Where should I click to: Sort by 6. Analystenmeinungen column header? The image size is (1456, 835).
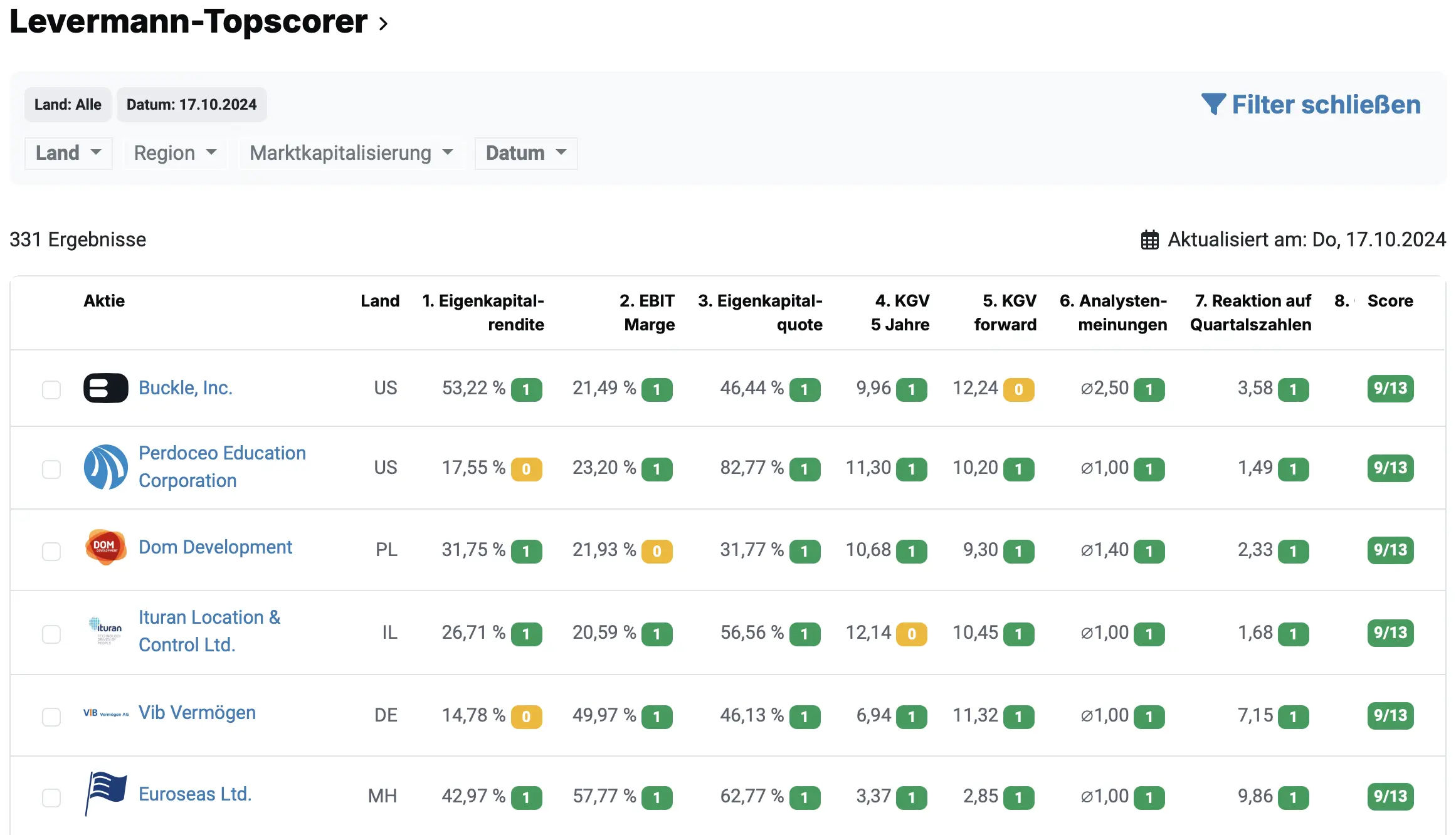coord(1114,313)
